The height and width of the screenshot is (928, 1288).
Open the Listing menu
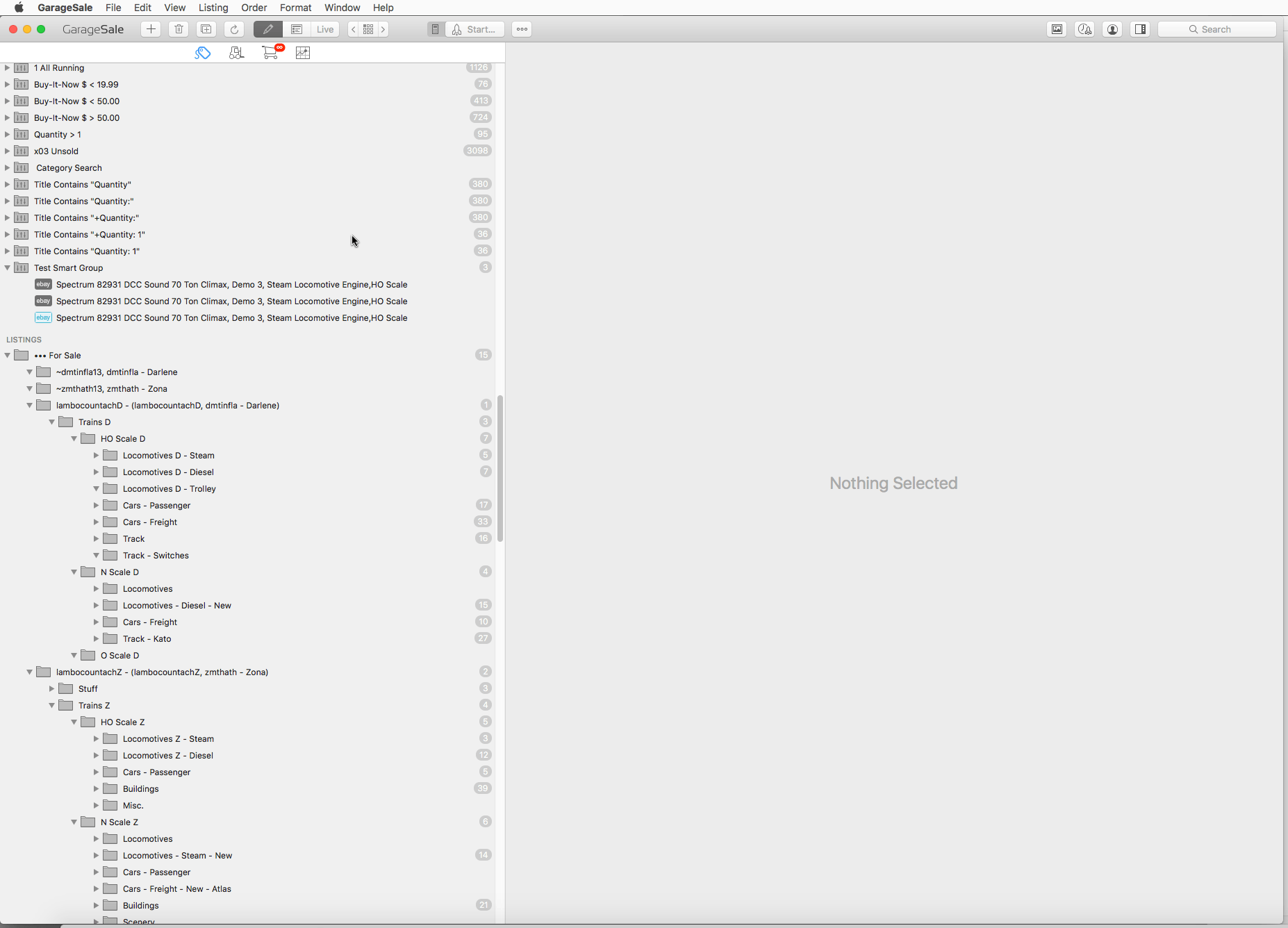point(213,8)
